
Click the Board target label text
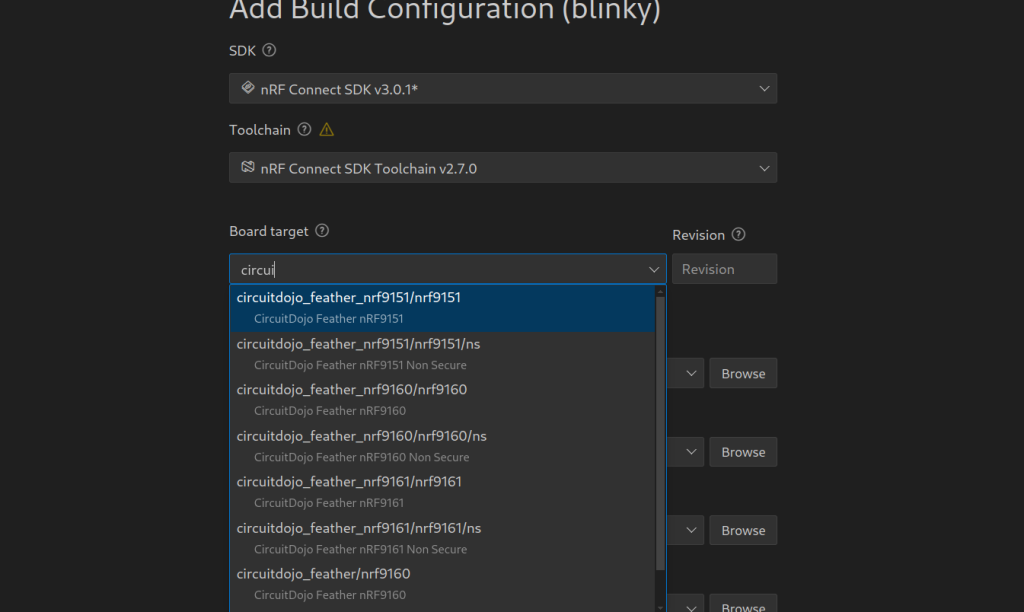pos(268,231)
